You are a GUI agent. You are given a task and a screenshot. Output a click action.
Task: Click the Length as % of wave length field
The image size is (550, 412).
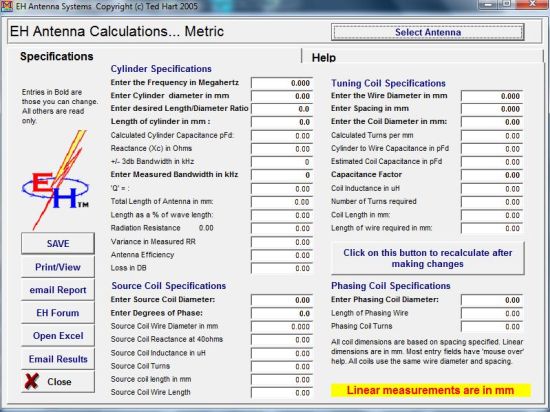click(282, 215)
